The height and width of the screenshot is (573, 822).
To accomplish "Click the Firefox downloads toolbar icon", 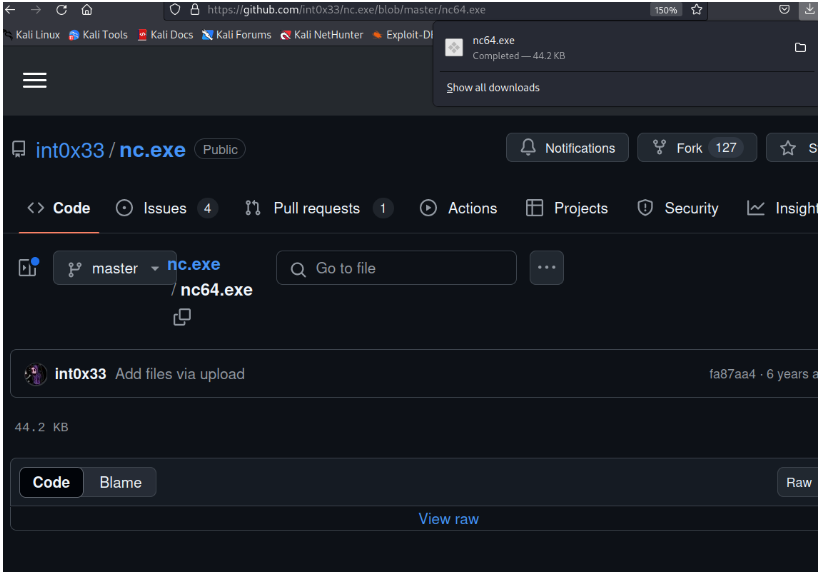I will (808, 10).
